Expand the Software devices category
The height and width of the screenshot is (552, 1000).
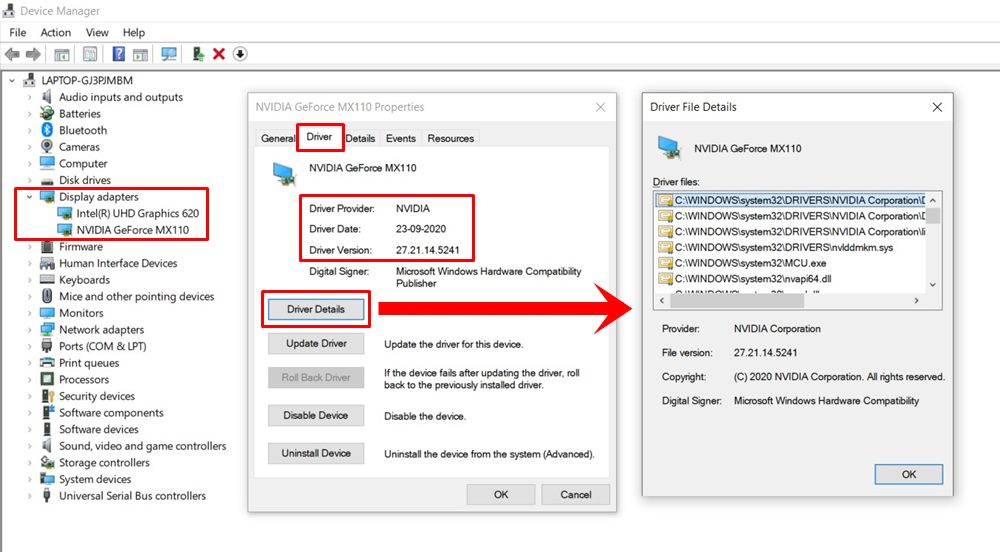click(x=29, y=429)
